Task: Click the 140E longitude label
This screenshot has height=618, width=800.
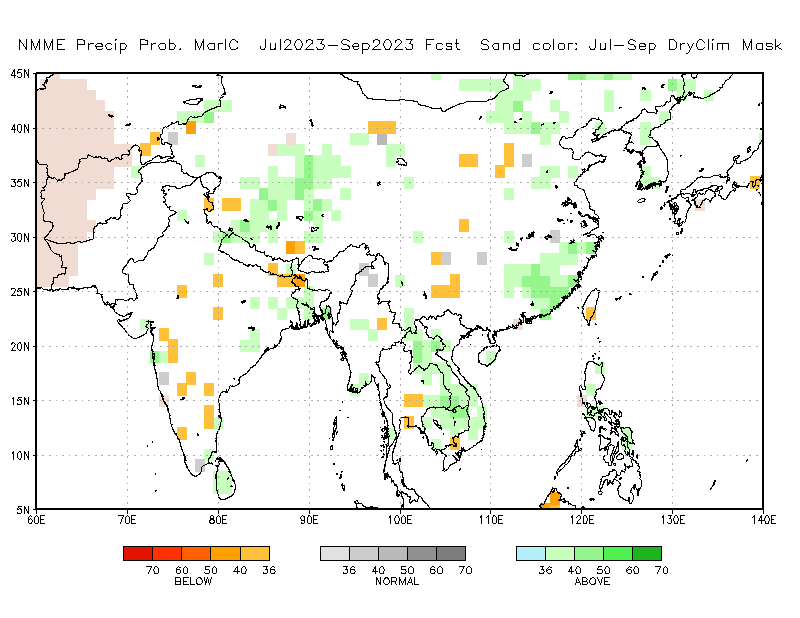Action: 763,520
